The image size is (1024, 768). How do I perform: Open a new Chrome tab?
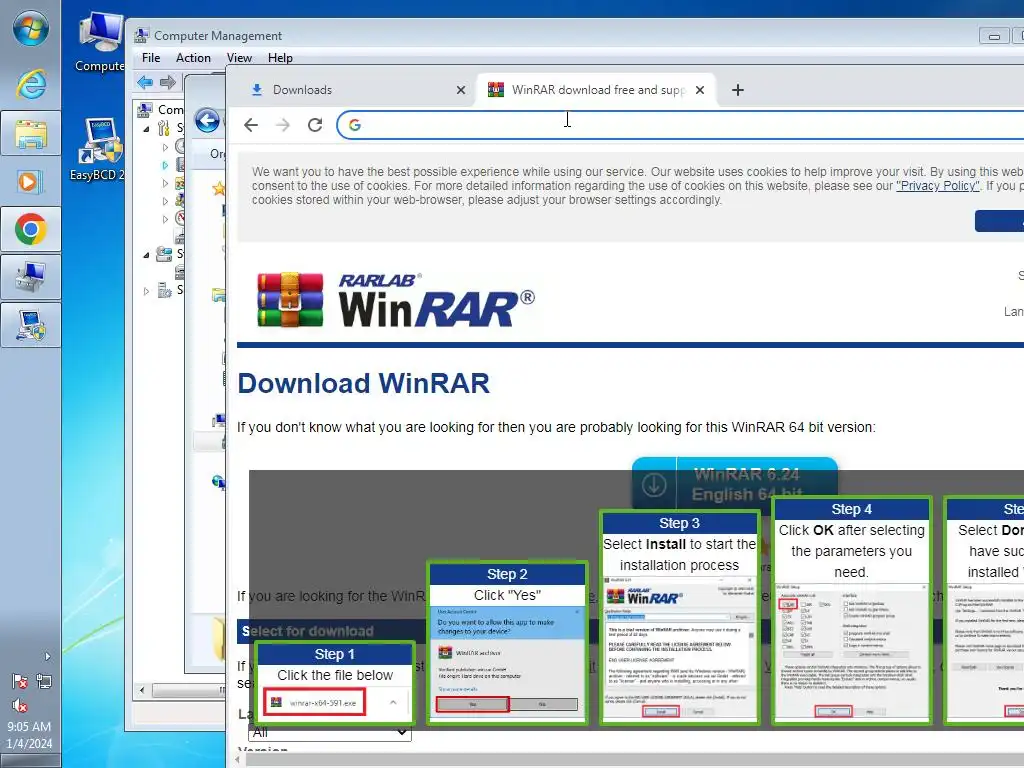[738, 90]
